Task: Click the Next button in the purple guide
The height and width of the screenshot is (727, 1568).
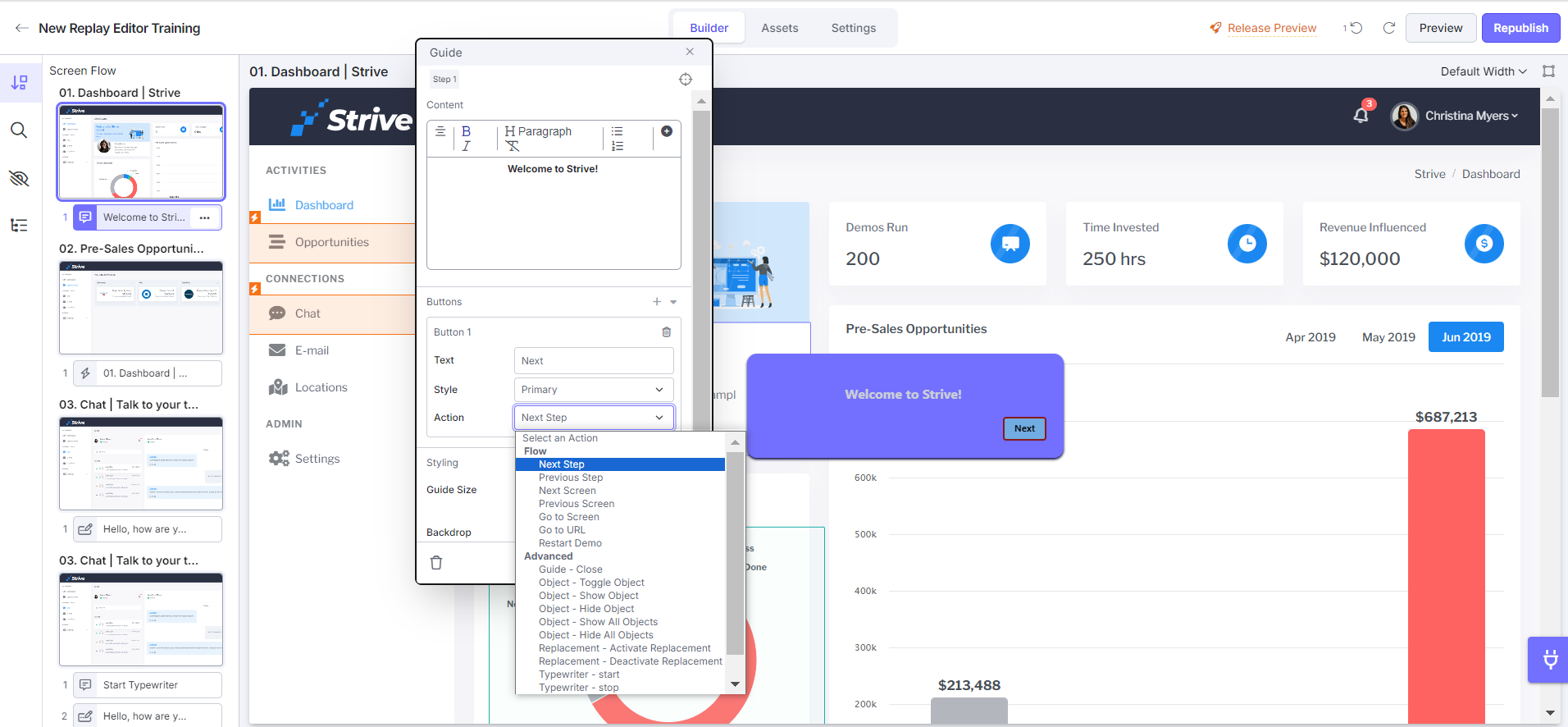Action: (1024, 428)
